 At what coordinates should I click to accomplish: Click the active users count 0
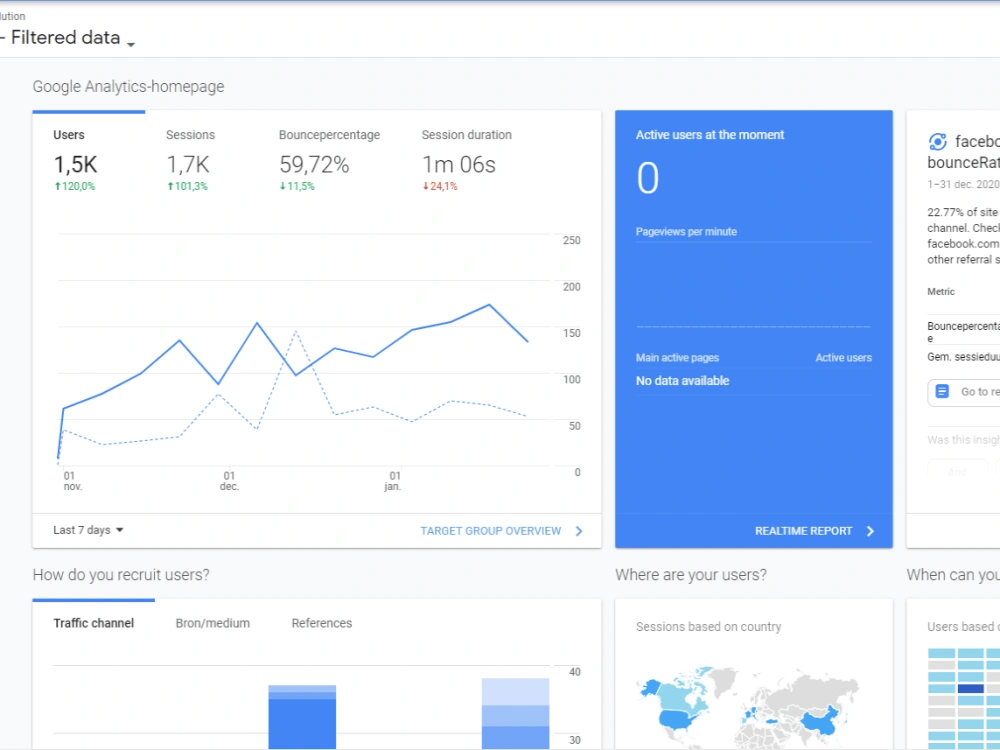click(647, 178)
